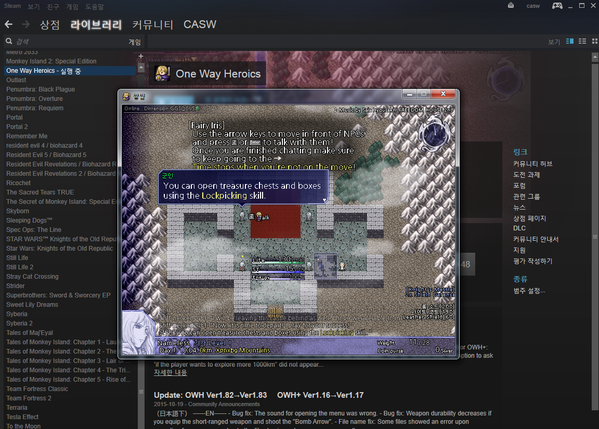The height and width of the screenshot is (429, 599).
Task: Go back with the left arrow button
Action: click(8, 24)
